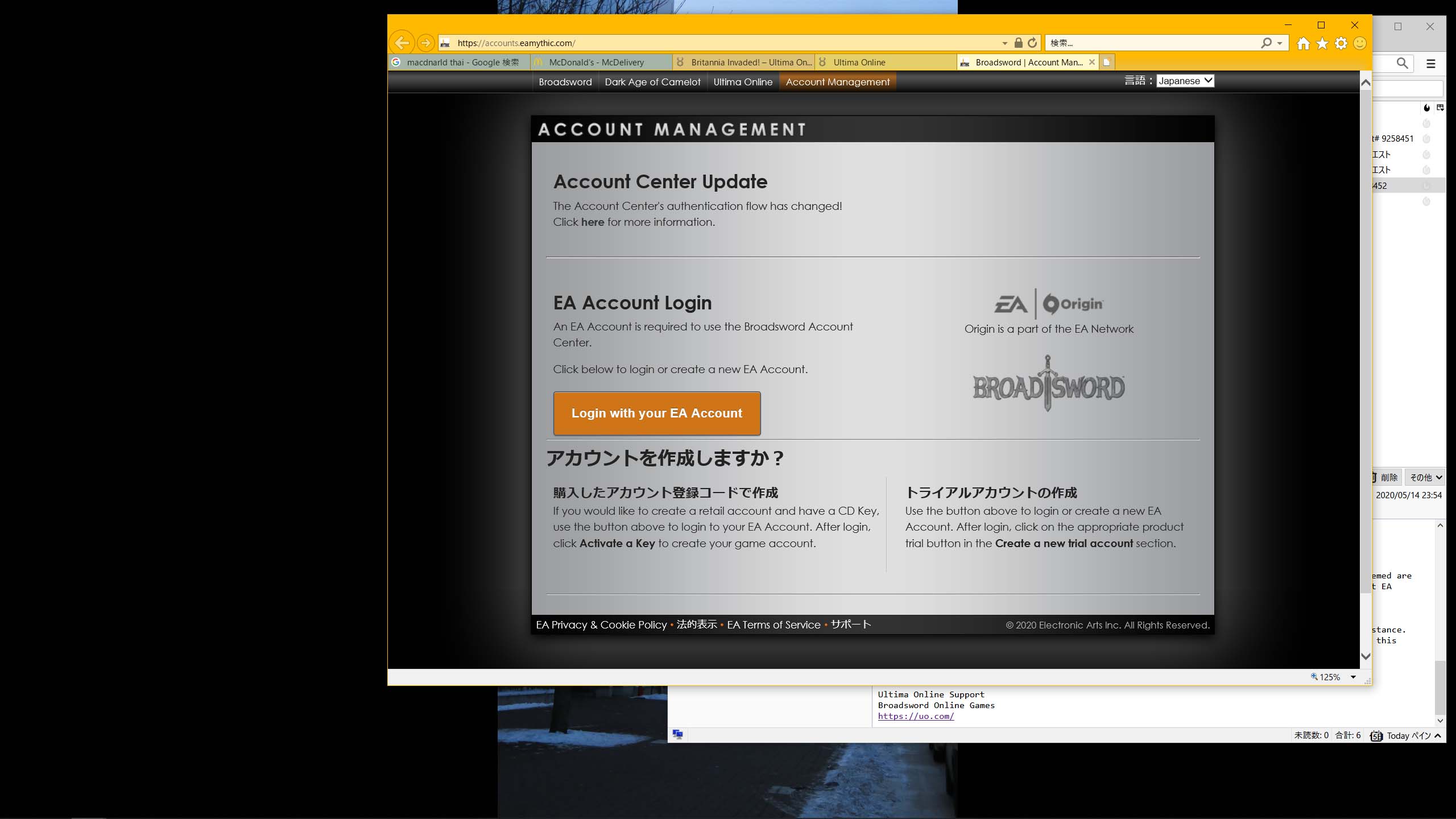
Task: Click the page scrollbar up arrow
Action: 1366,83
